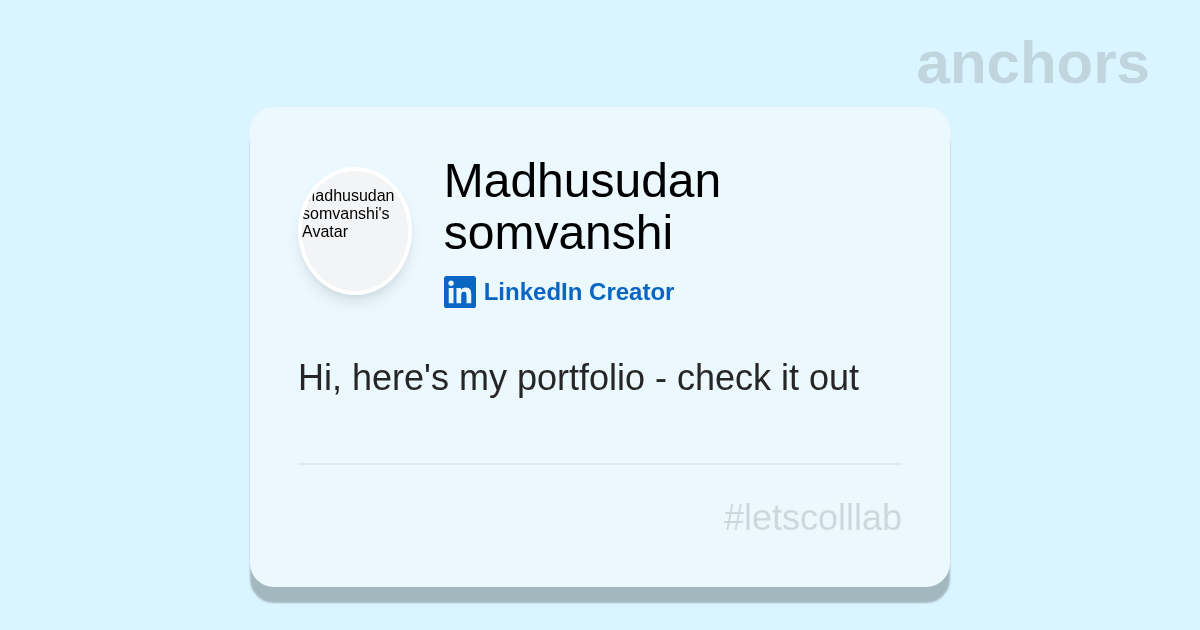This screenshot has height=630, width=1200.
Task: Click the word LinkedIn in the label
Action: pos(533,292)
